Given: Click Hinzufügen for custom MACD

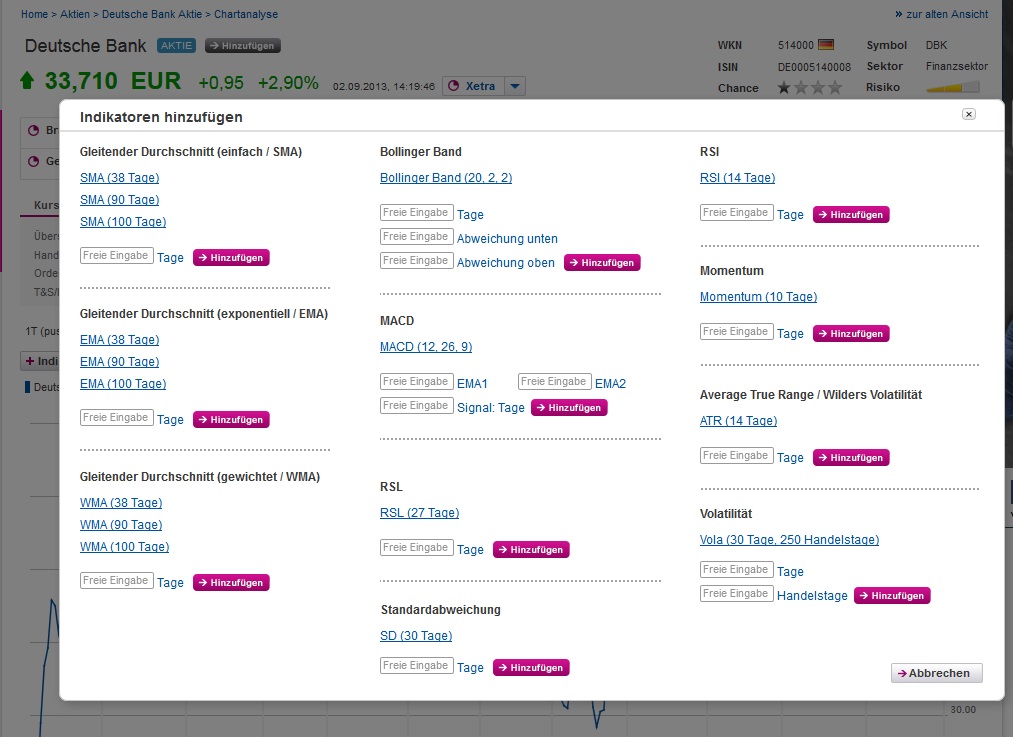Looking at the screenshot, I should pyautogui.click(x=569, y=408).
